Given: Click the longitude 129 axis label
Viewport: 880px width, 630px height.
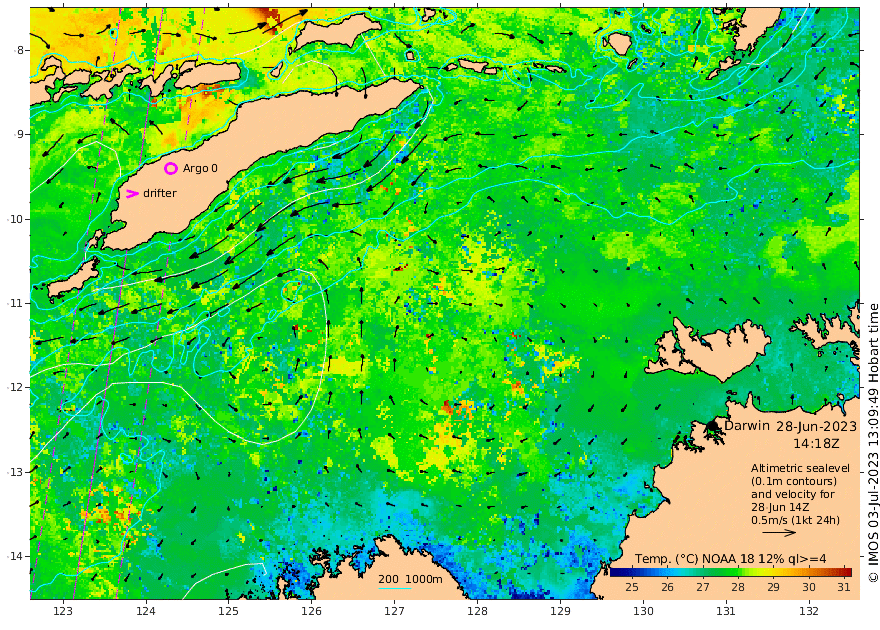Looking at the screenshot, I should click(x=560, y=611).
